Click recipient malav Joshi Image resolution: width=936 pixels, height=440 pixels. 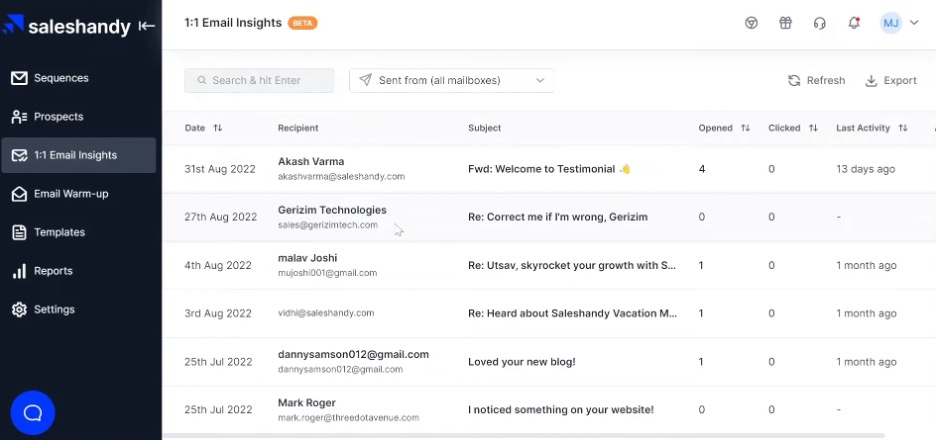tap(307, 258)
